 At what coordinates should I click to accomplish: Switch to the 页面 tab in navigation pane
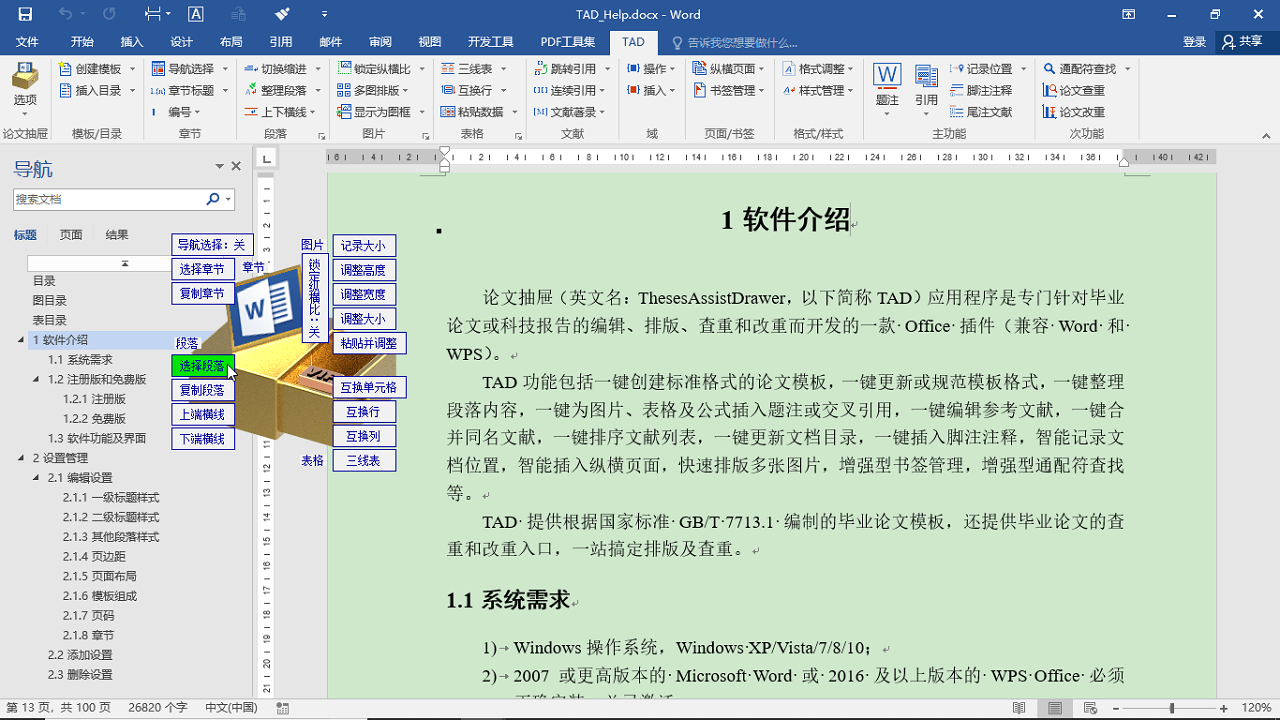point(70,234)
